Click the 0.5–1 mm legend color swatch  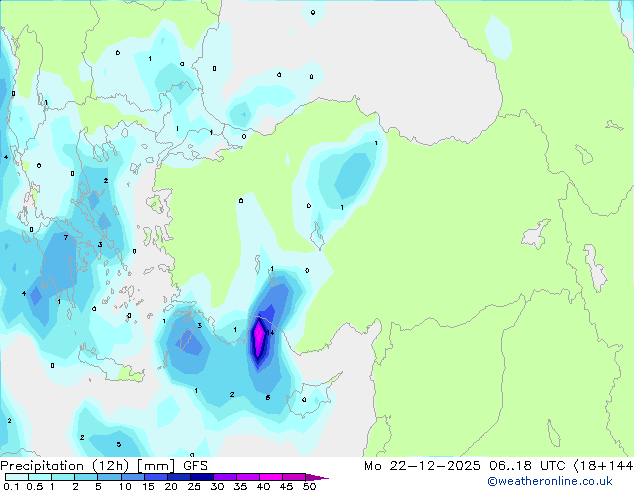(x=40, y=477)
